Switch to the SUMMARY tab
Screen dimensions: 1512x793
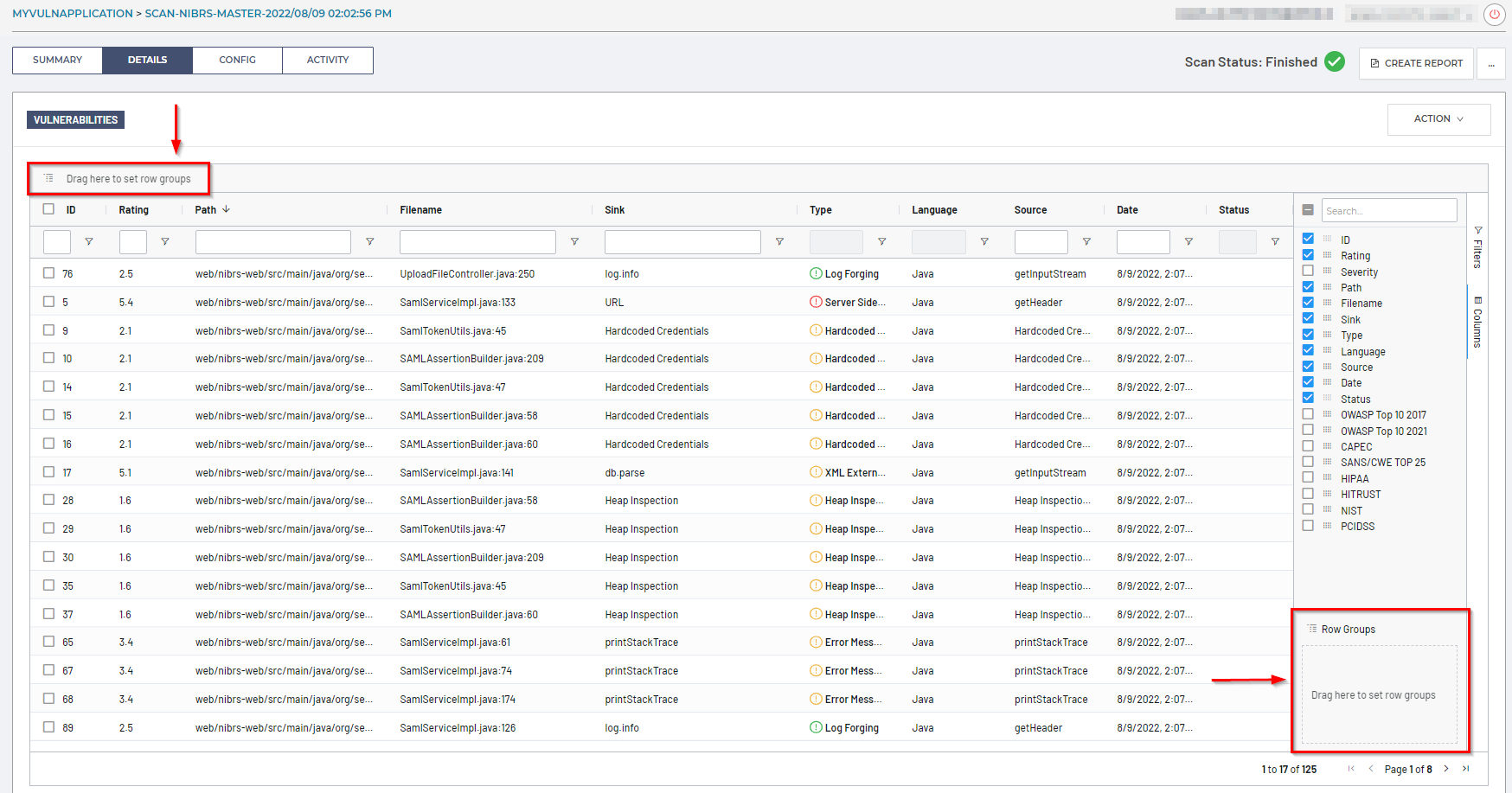(x=57, y=61)
